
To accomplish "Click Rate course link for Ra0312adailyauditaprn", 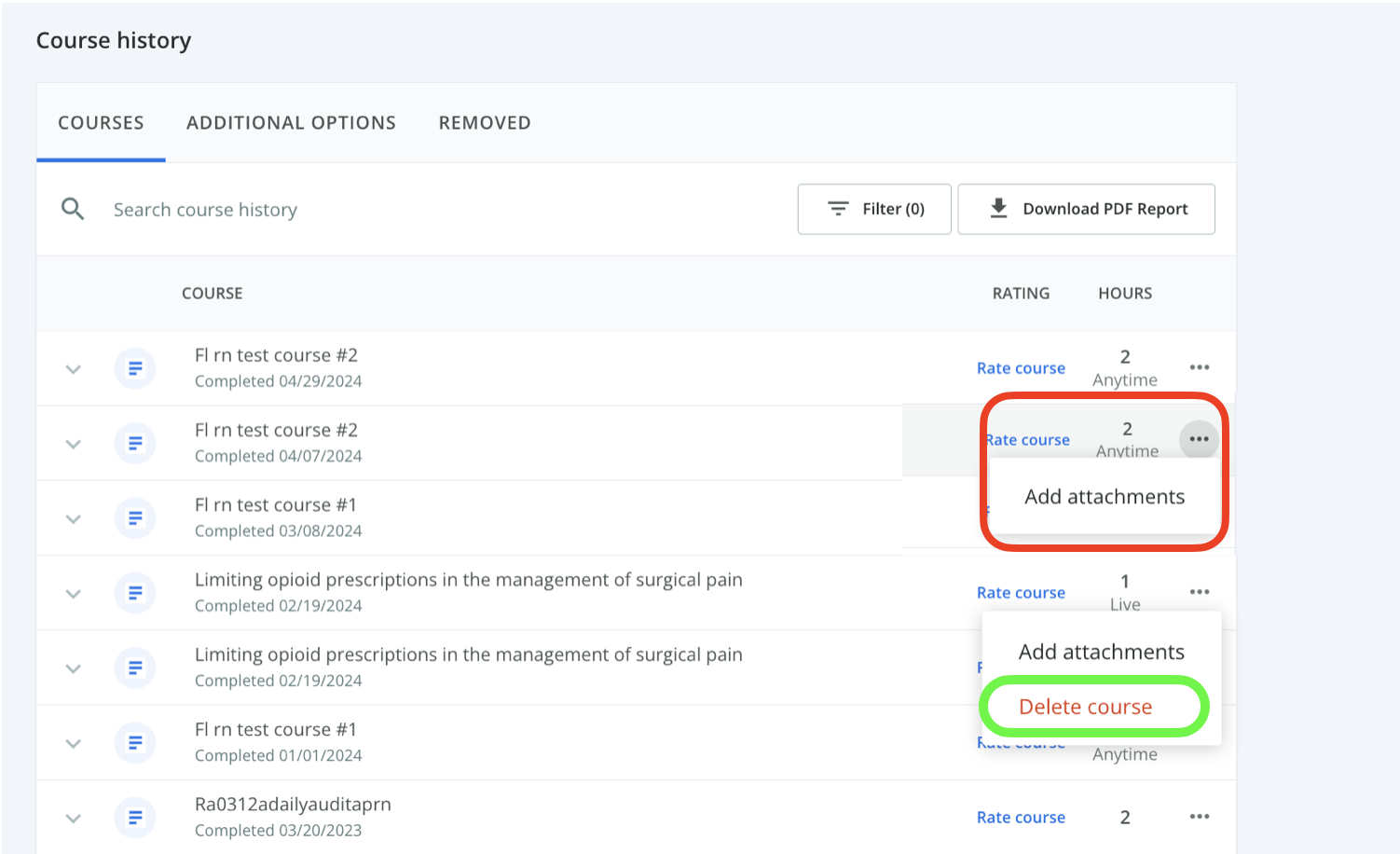I will [x=1021, y=818].
